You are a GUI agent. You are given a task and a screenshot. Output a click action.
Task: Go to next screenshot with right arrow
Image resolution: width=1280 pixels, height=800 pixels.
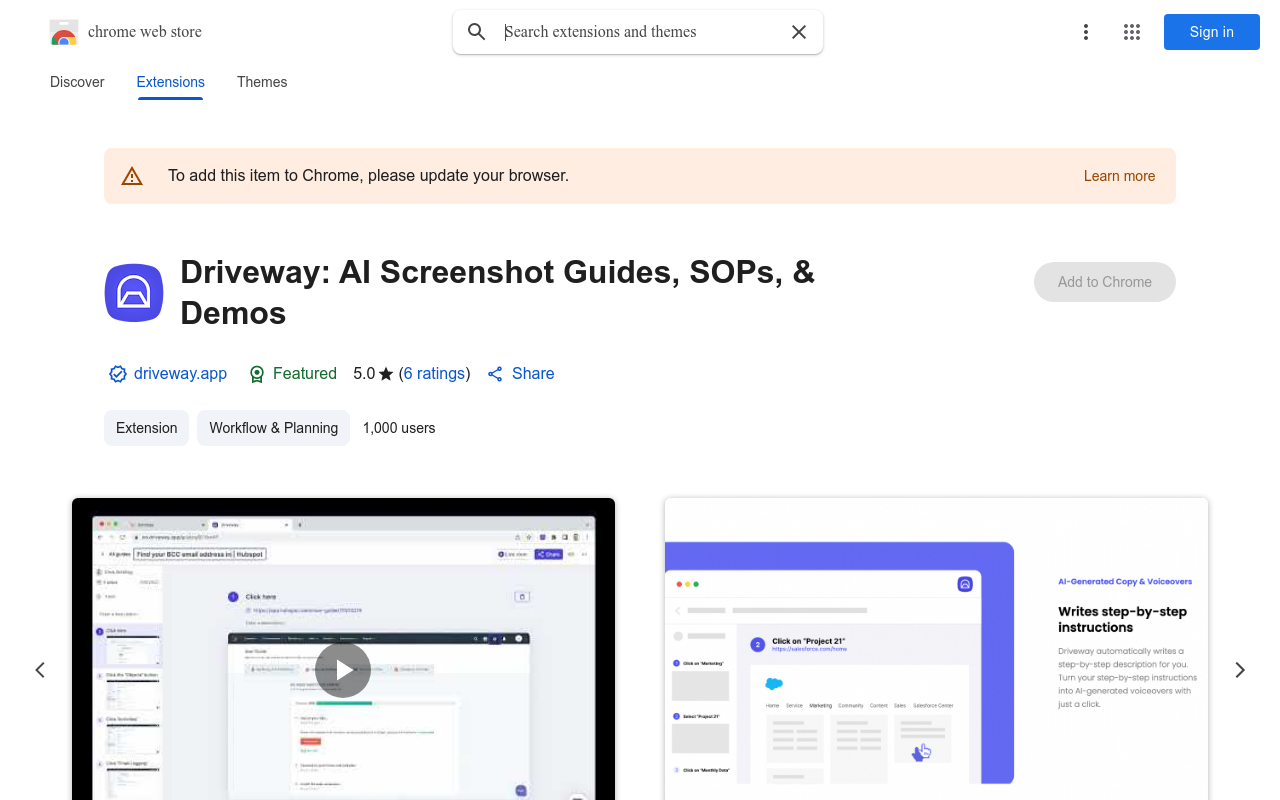1240,670
